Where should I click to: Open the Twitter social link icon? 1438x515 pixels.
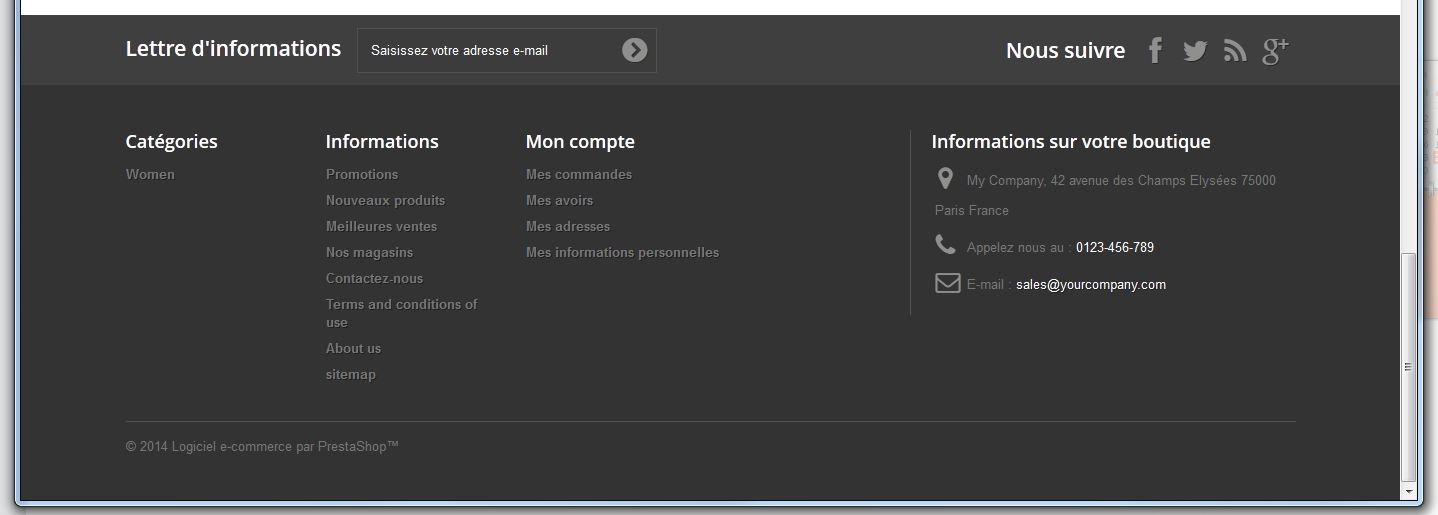coord(1195,51)
